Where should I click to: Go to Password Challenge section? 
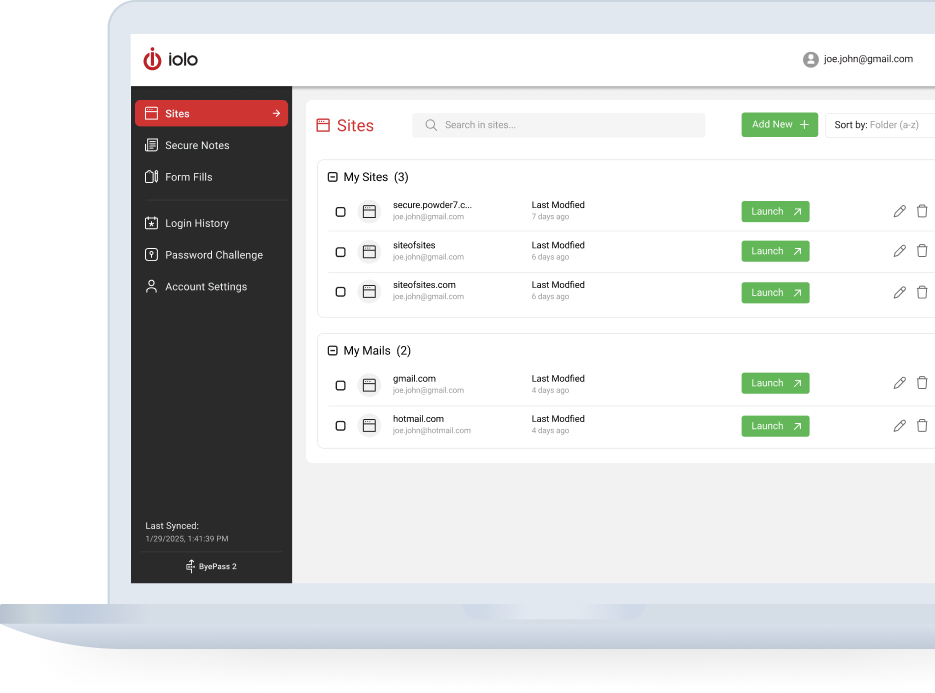coord(213,255)
